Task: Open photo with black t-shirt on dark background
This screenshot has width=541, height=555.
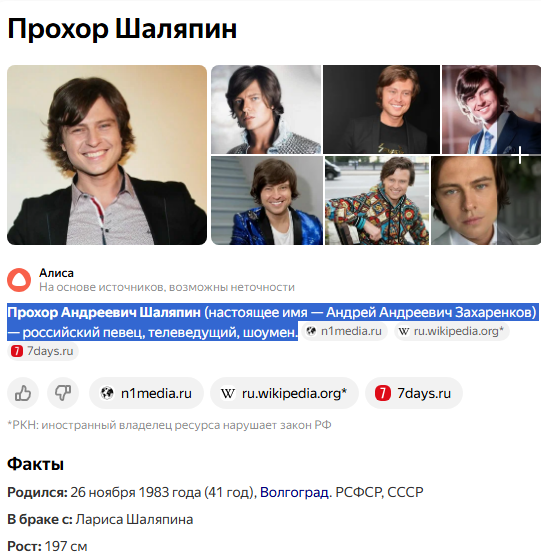Action: coord(382,109)
